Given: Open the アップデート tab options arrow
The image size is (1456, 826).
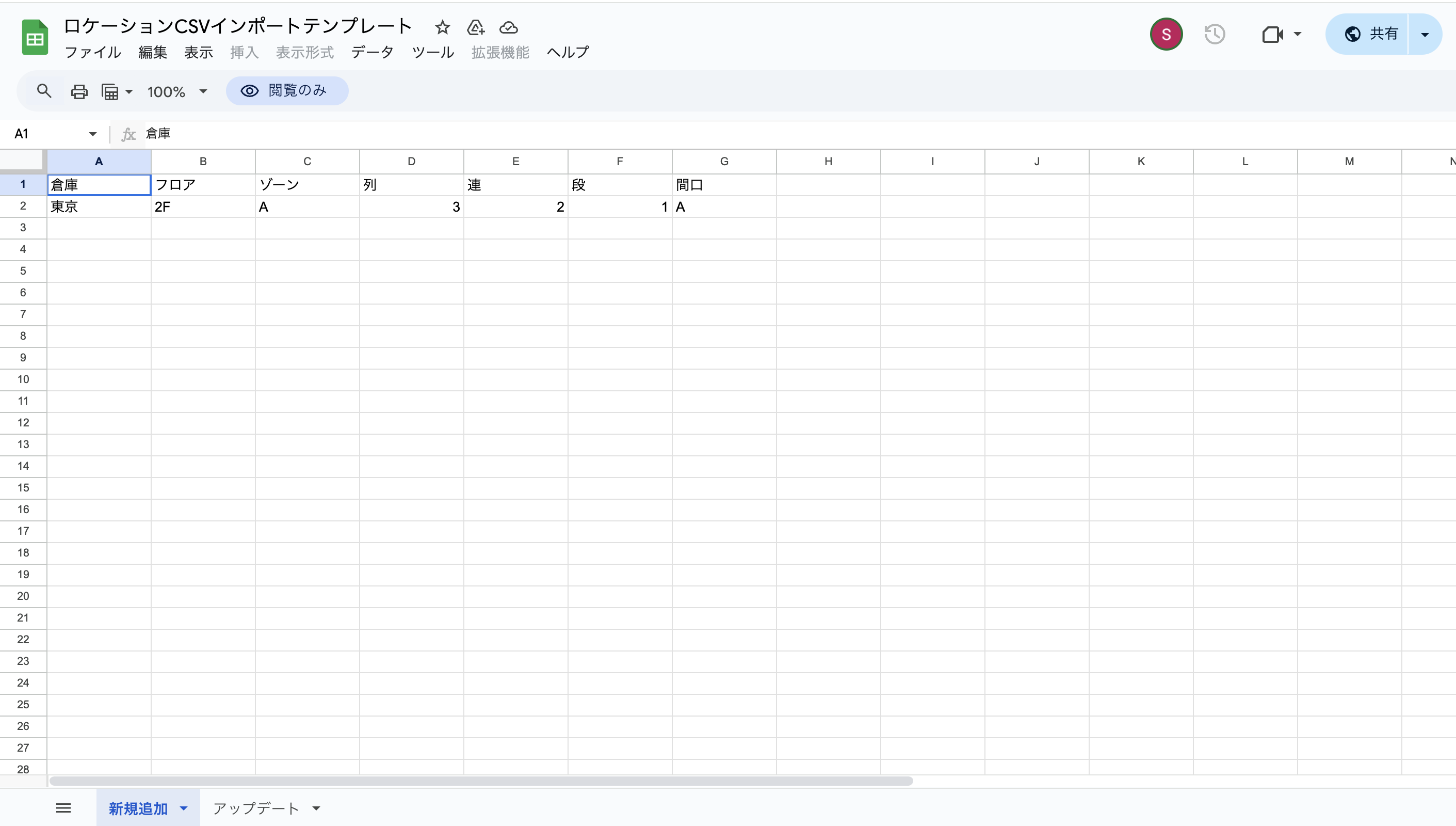Looking at the screenshot, I should (316, 808).
